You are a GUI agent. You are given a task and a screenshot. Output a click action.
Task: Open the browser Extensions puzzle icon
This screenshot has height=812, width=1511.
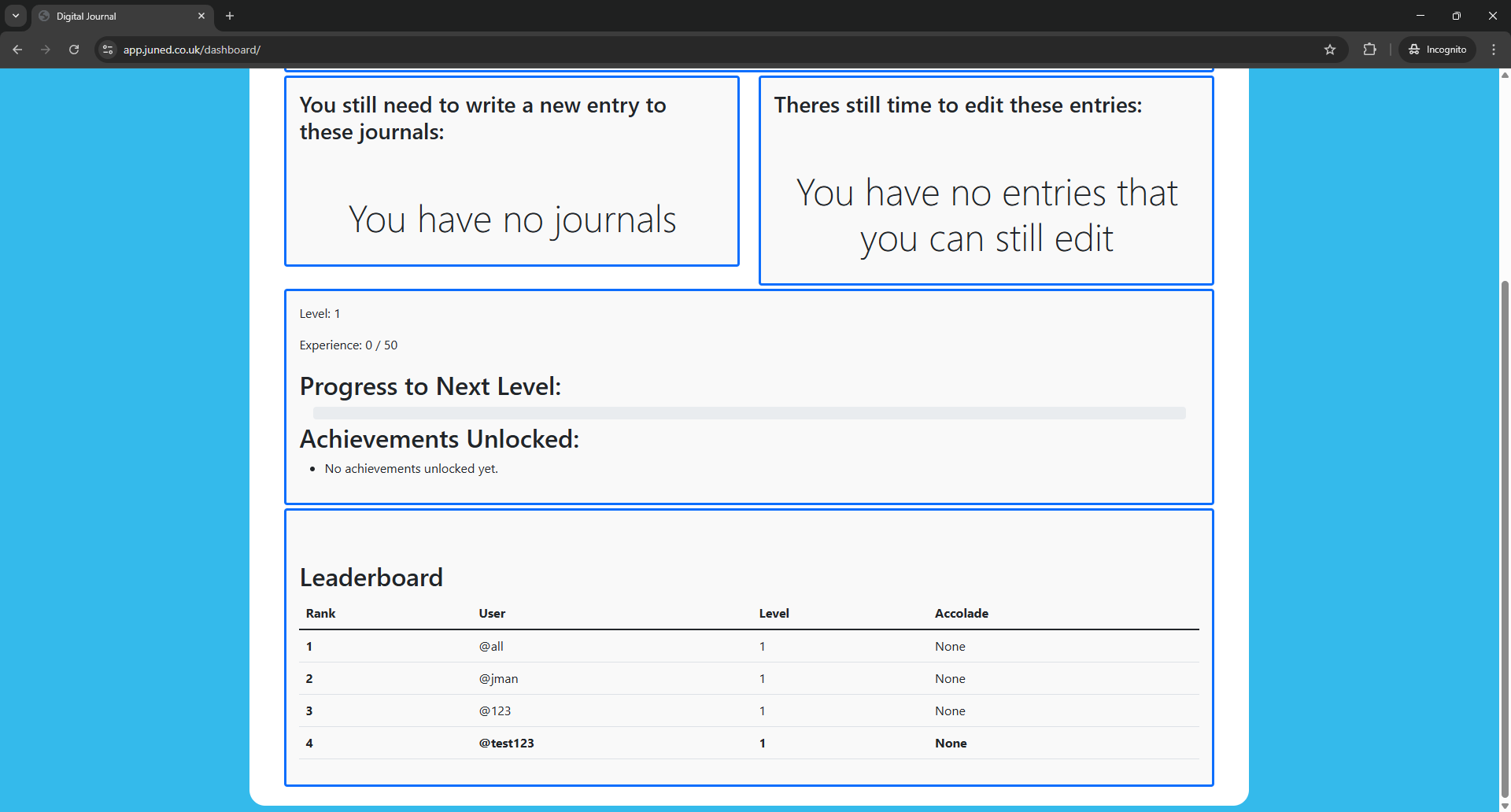coord(1369,50)
